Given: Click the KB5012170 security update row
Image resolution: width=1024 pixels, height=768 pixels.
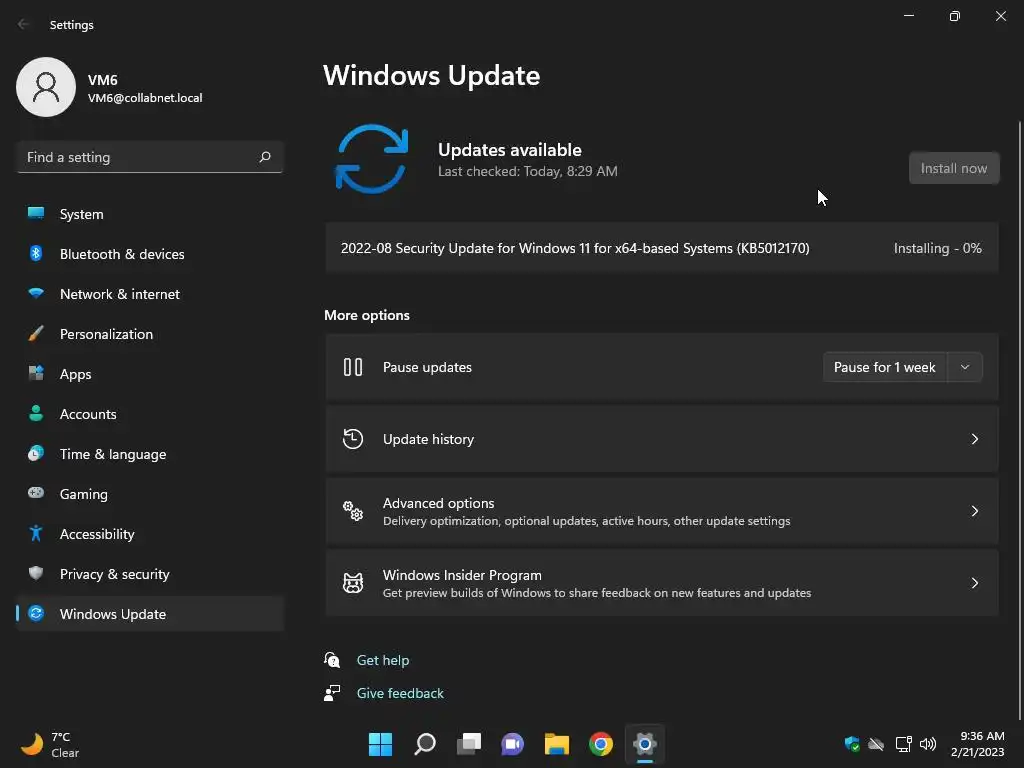Looking at the screenshot, I should pos(662,248).
